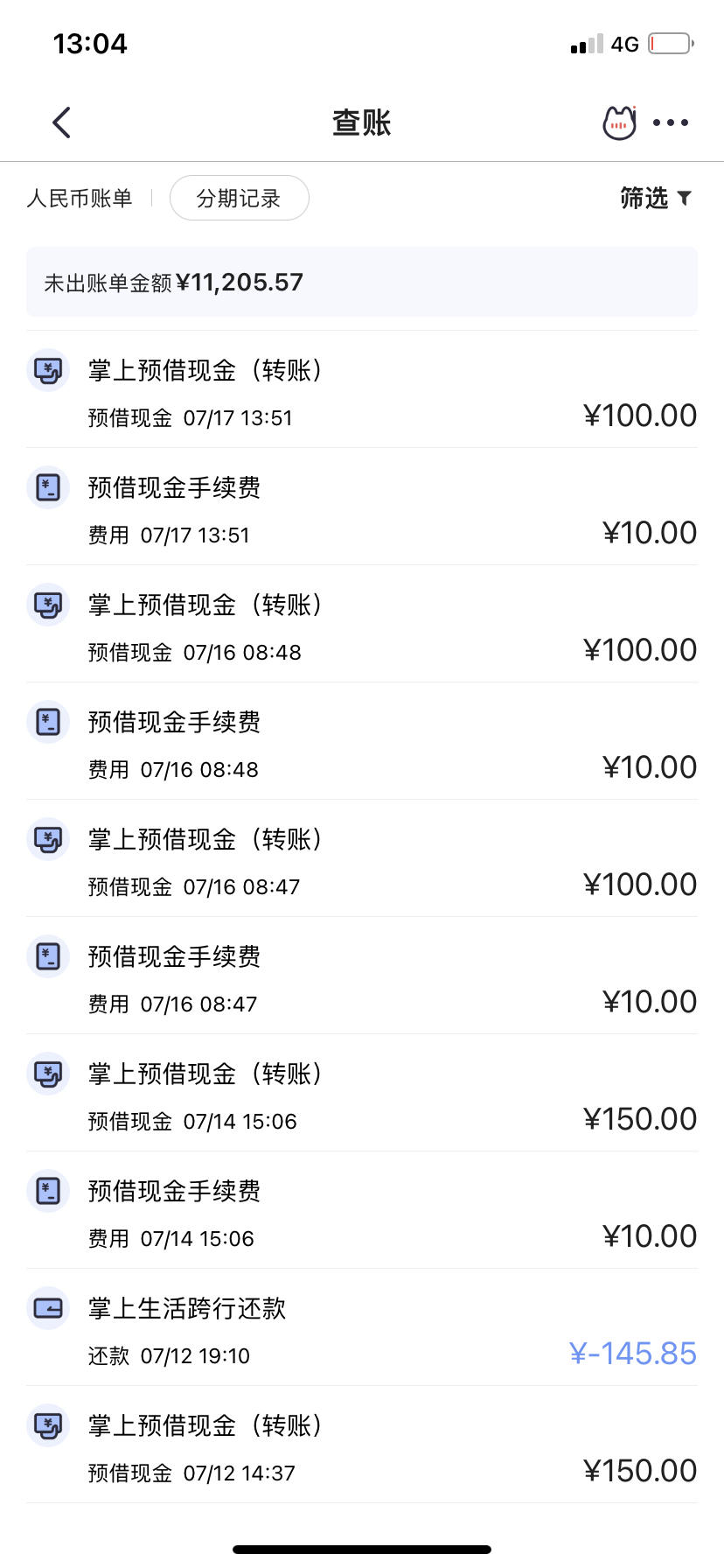Click the filter funnel arrow beside 筛选
724x1568 pixels.
(x=685, y=199)
